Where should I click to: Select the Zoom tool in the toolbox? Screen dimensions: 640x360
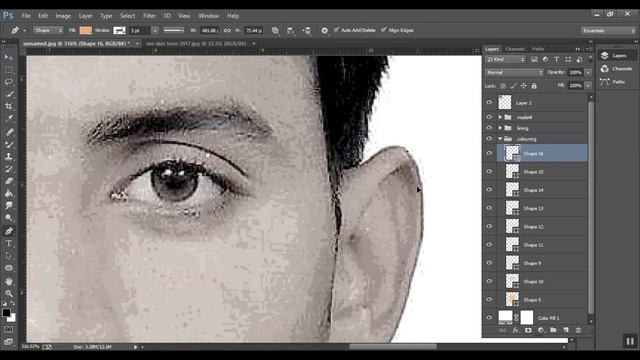click(x=9, y=293)
